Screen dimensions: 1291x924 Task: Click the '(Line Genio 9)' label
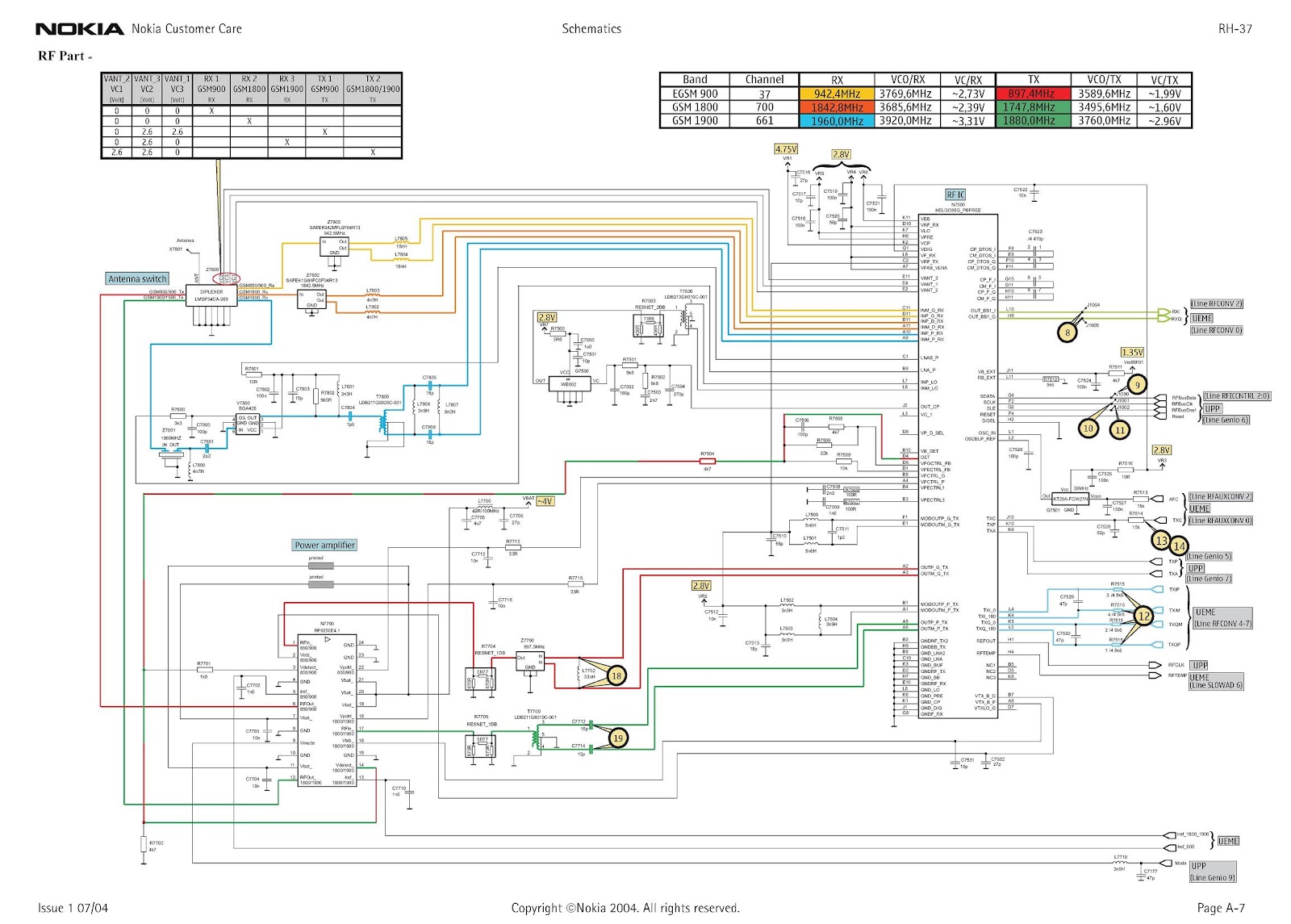tap(1213, 877)
